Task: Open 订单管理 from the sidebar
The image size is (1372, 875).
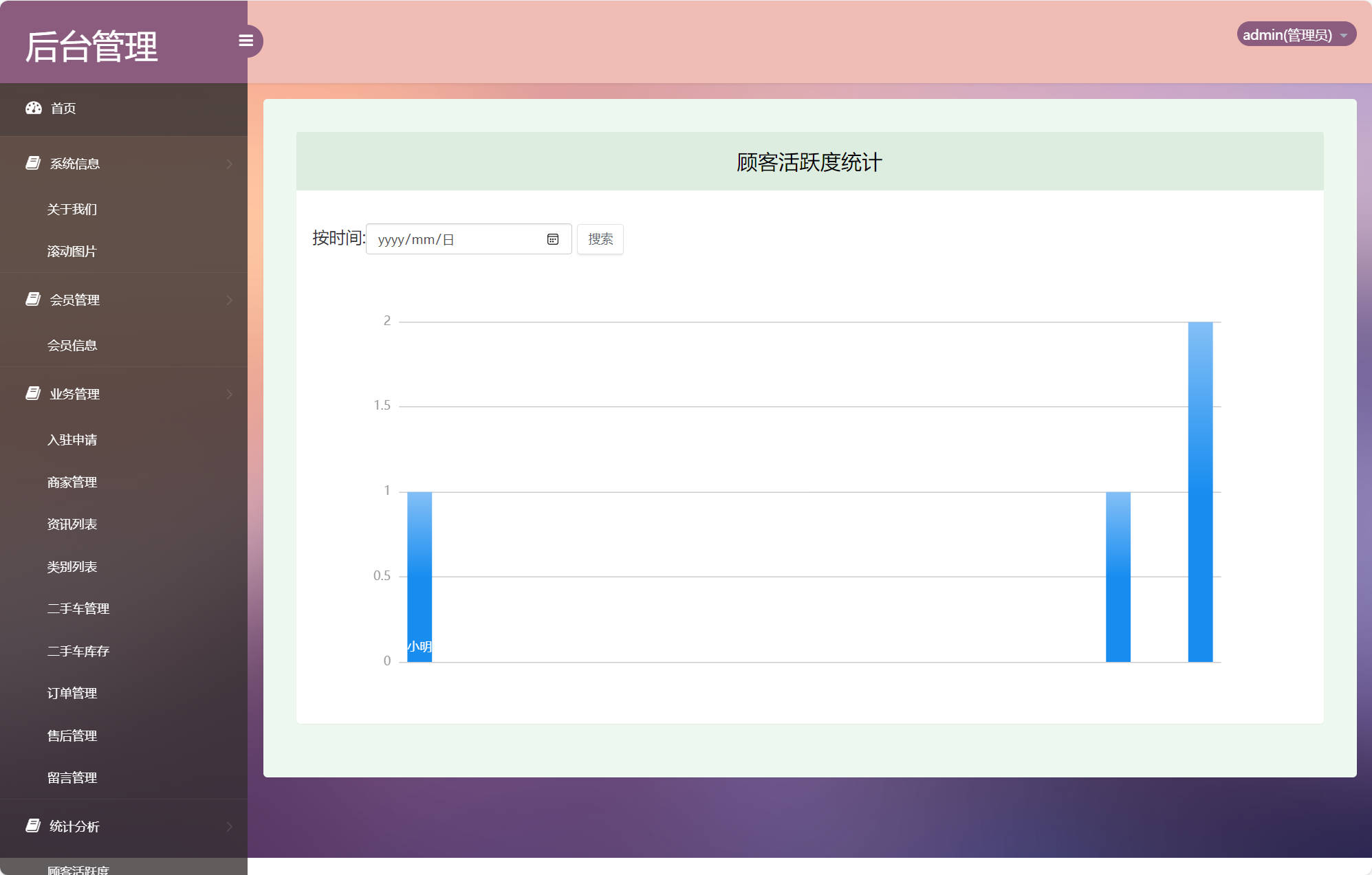Action: pos(72,693)
